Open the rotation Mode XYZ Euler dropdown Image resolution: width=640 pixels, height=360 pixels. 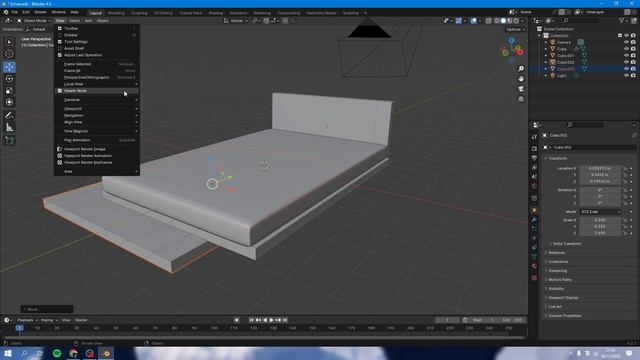pyautogui.click(x=600, y=211)
